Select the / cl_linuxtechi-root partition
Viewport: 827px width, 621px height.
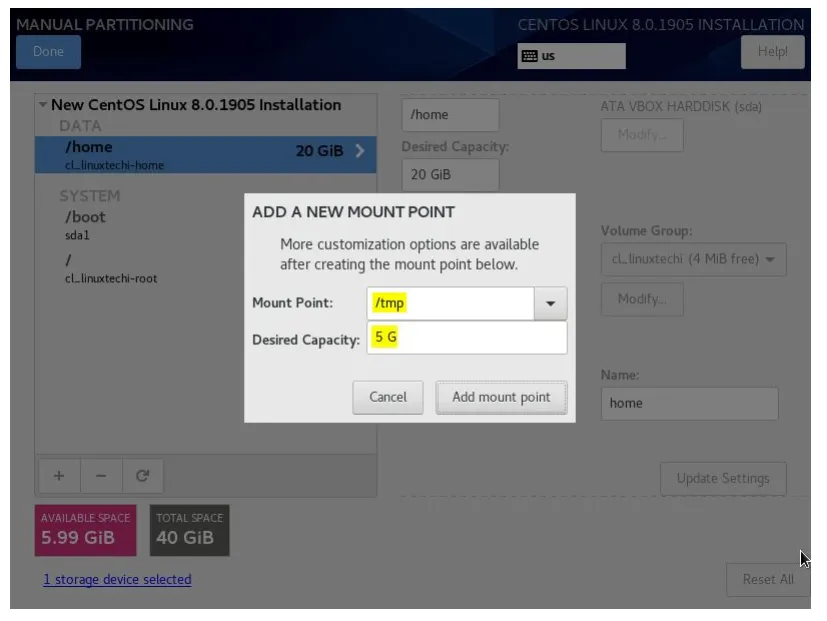click(x=206, y=269)
